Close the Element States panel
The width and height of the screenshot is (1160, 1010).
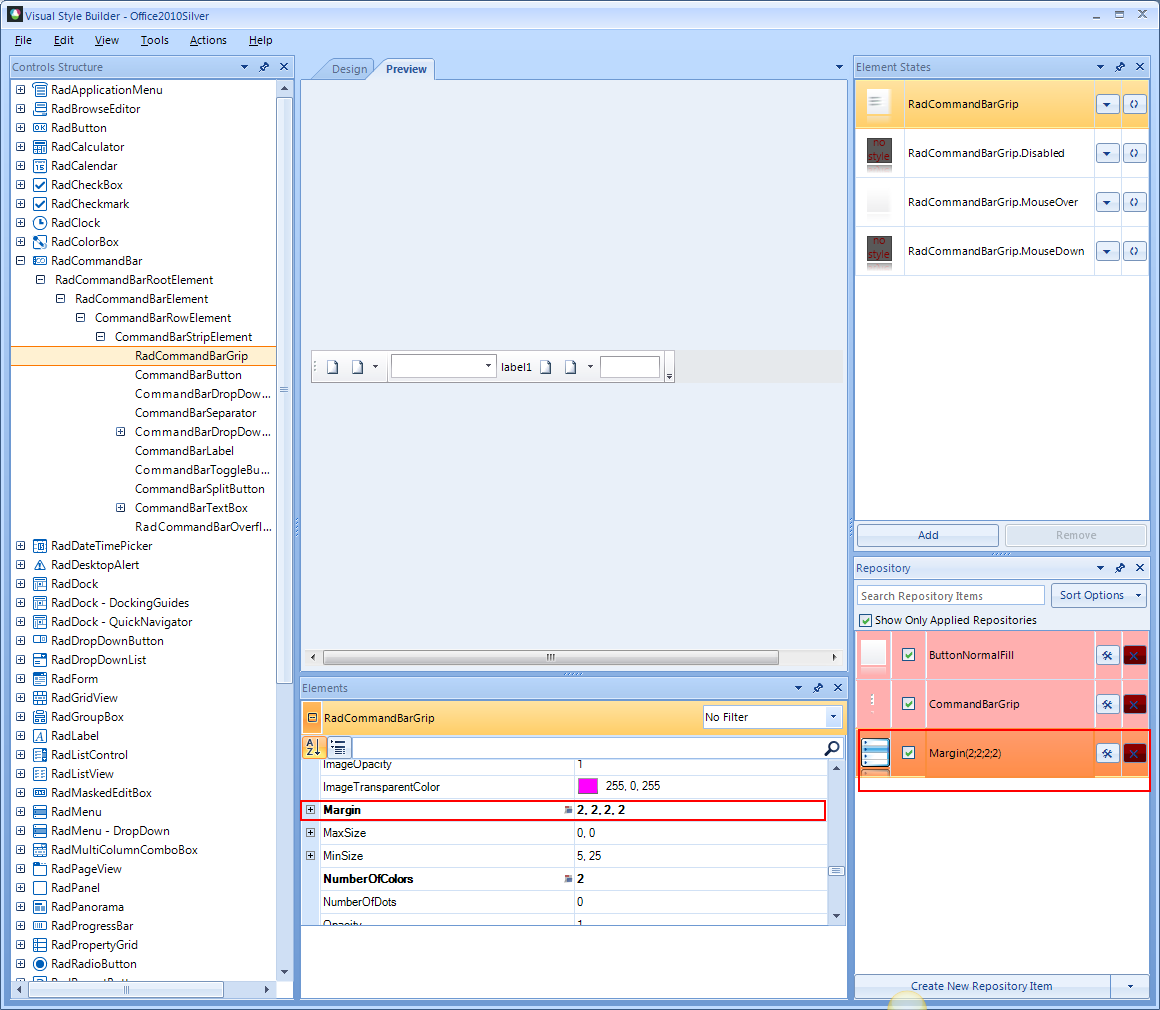[1140, 67]
